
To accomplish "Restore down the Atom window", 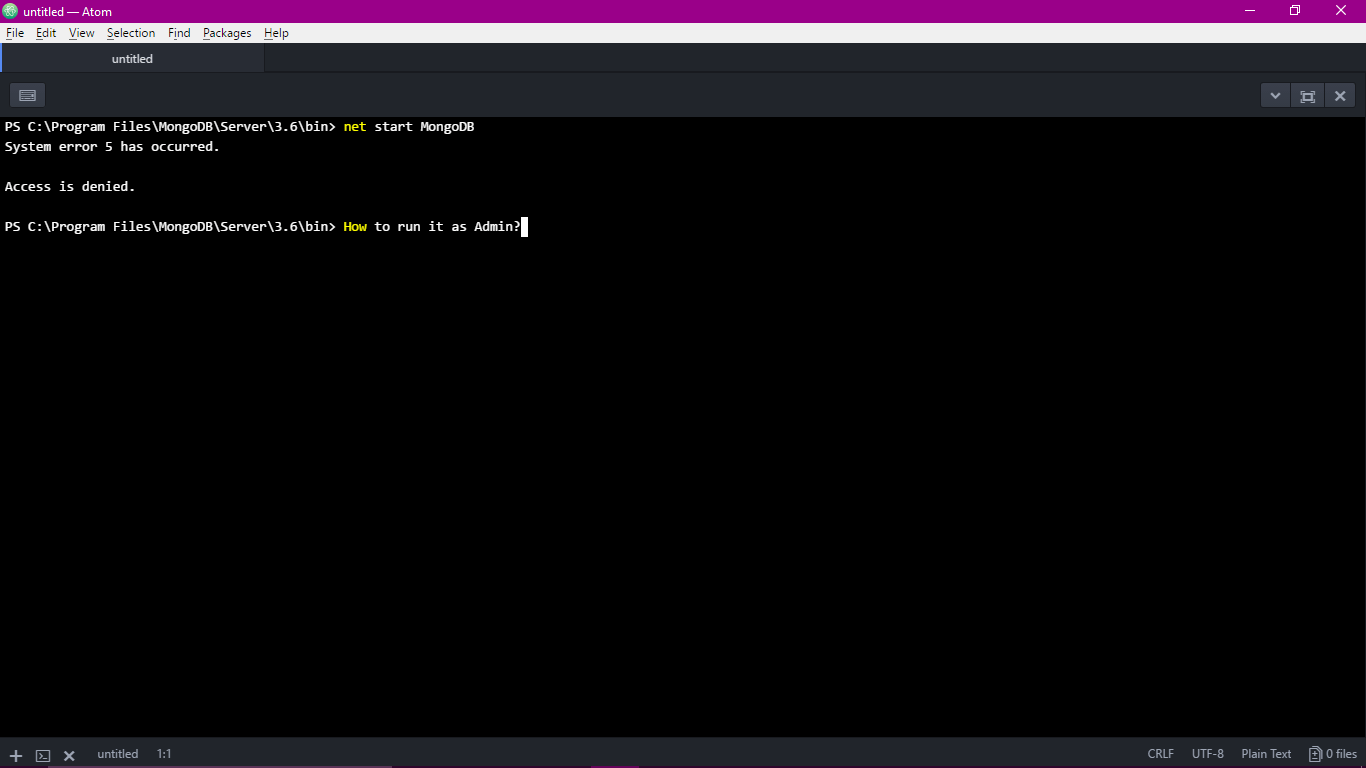I will [1295, 11].
